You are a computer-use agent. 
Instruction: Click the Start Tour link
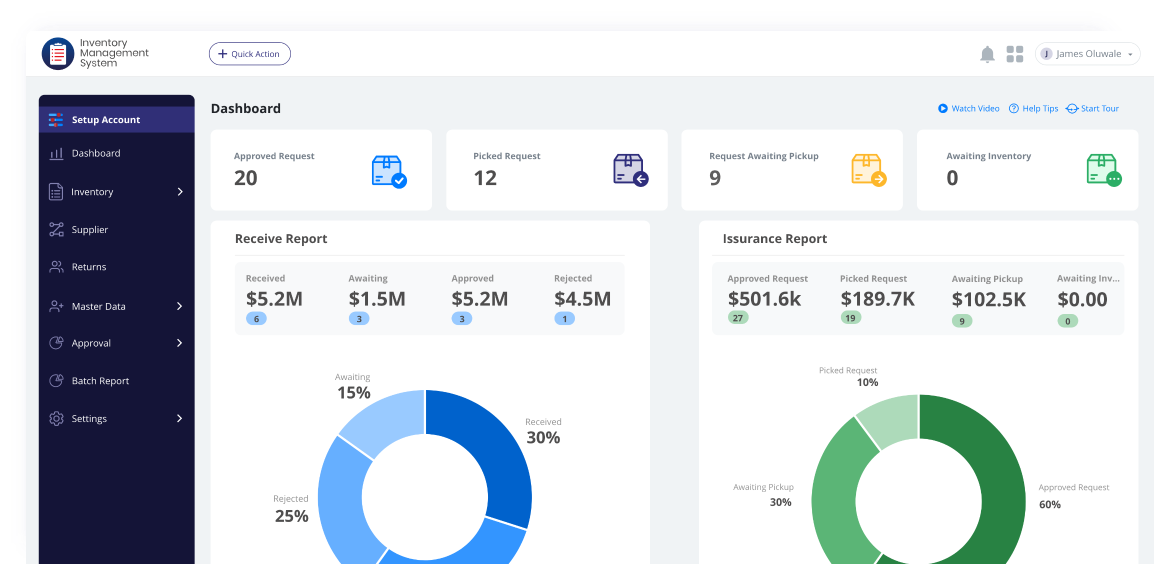1092,109
